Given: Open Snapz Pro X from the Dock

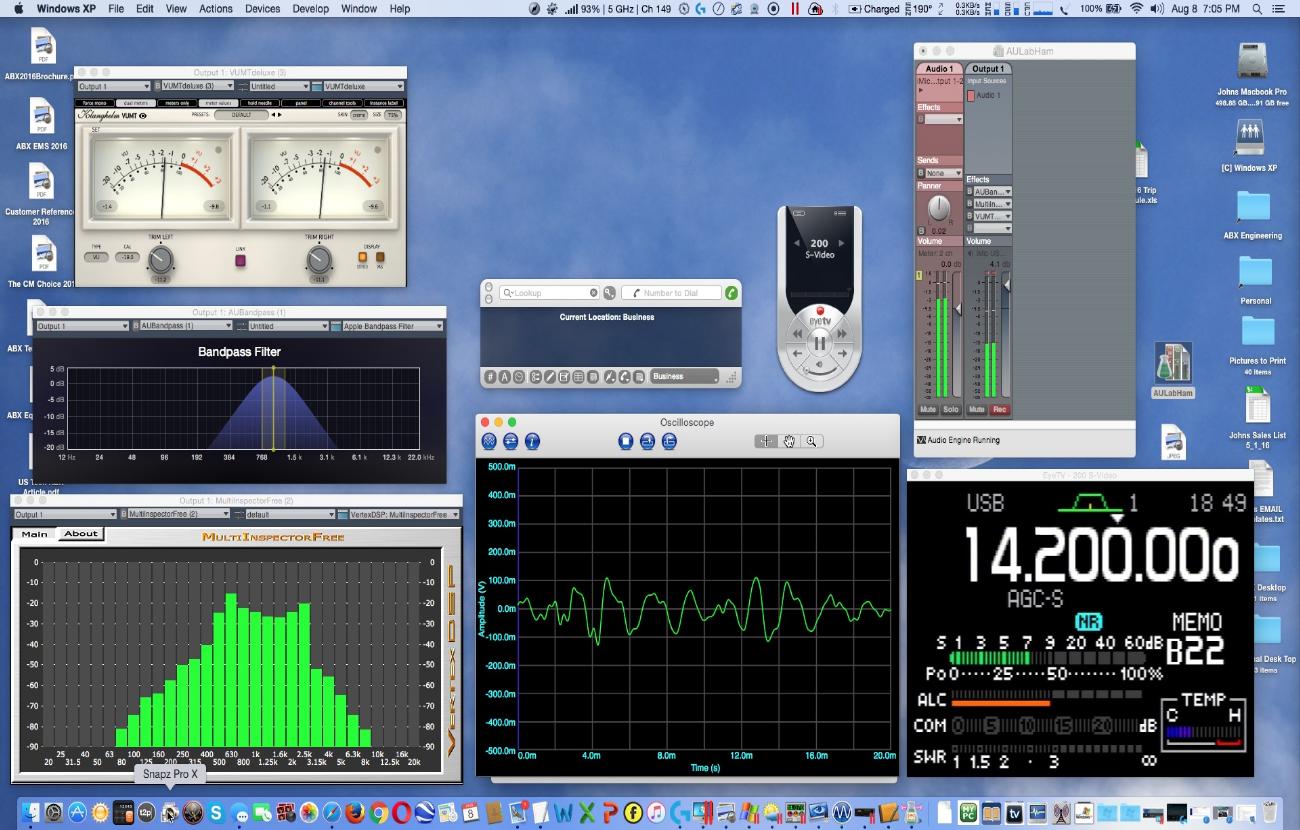Looking at the screenshot, I should (x=170, y=812).
